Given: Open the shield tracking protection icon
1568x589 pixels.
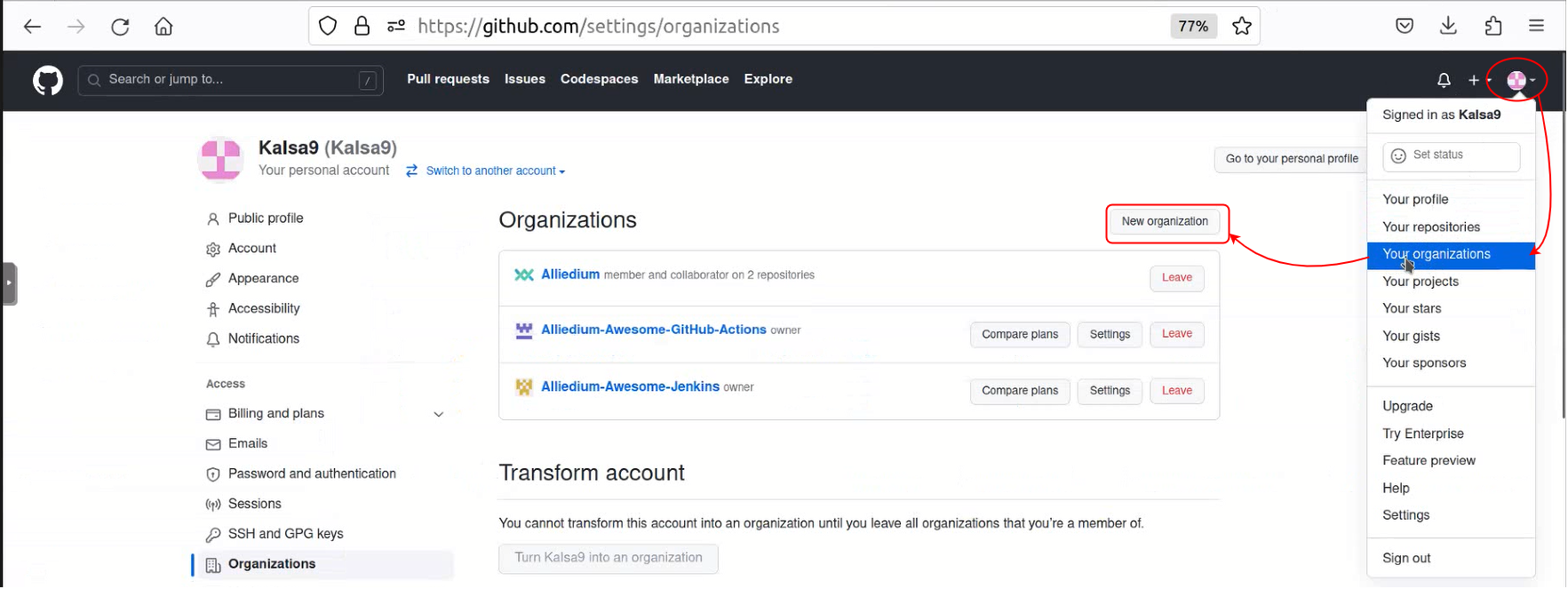Looking at the screenshot, I should tap(328, 26).
